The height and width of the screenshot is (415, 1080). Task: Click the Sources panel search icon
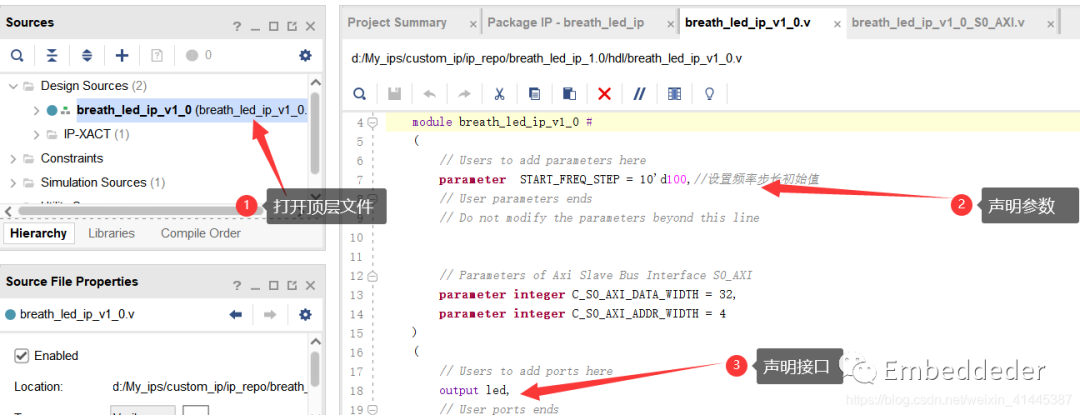pyautogui.click(x=17, y=56)
